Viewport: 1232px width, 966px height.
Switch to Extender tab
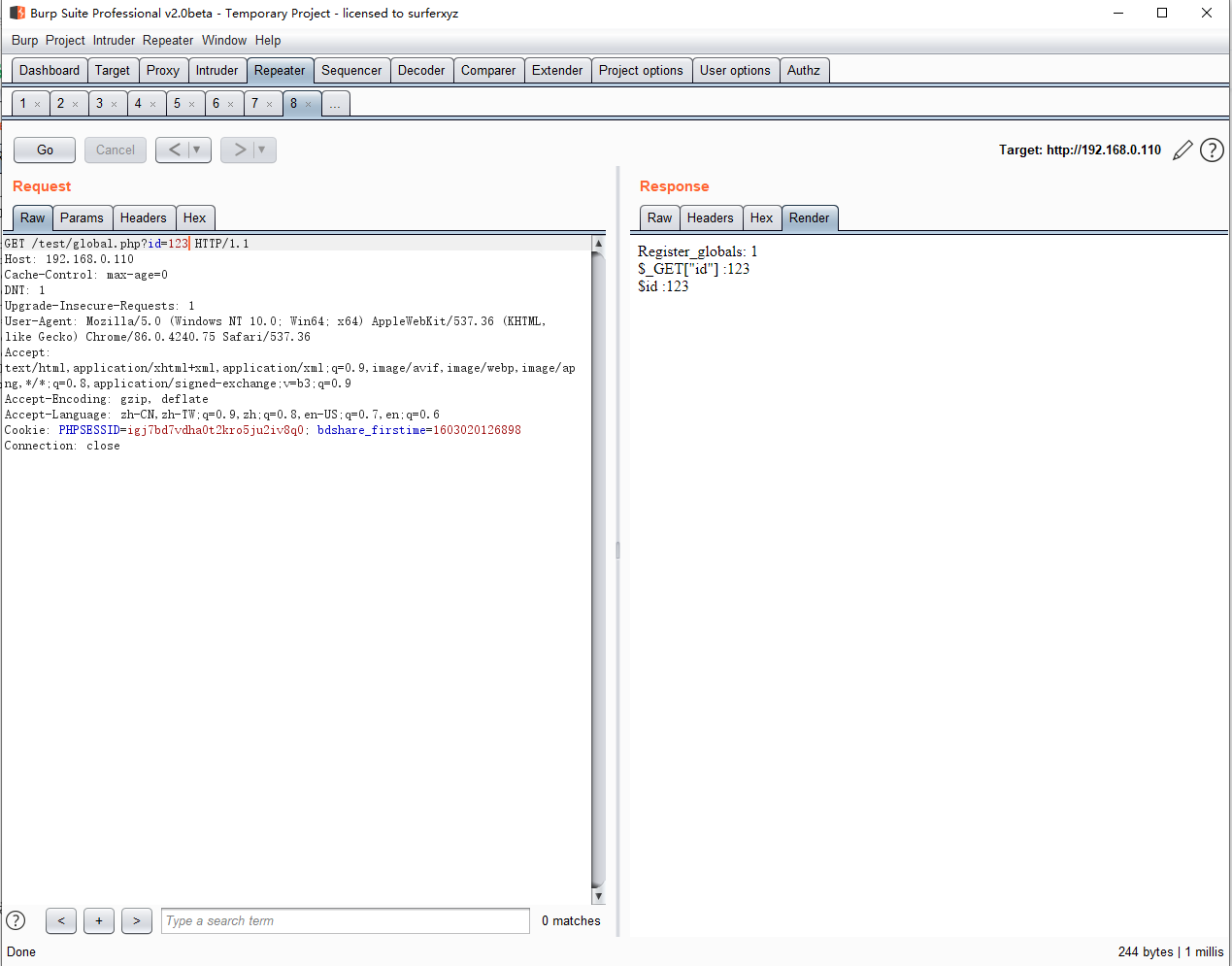557,70
